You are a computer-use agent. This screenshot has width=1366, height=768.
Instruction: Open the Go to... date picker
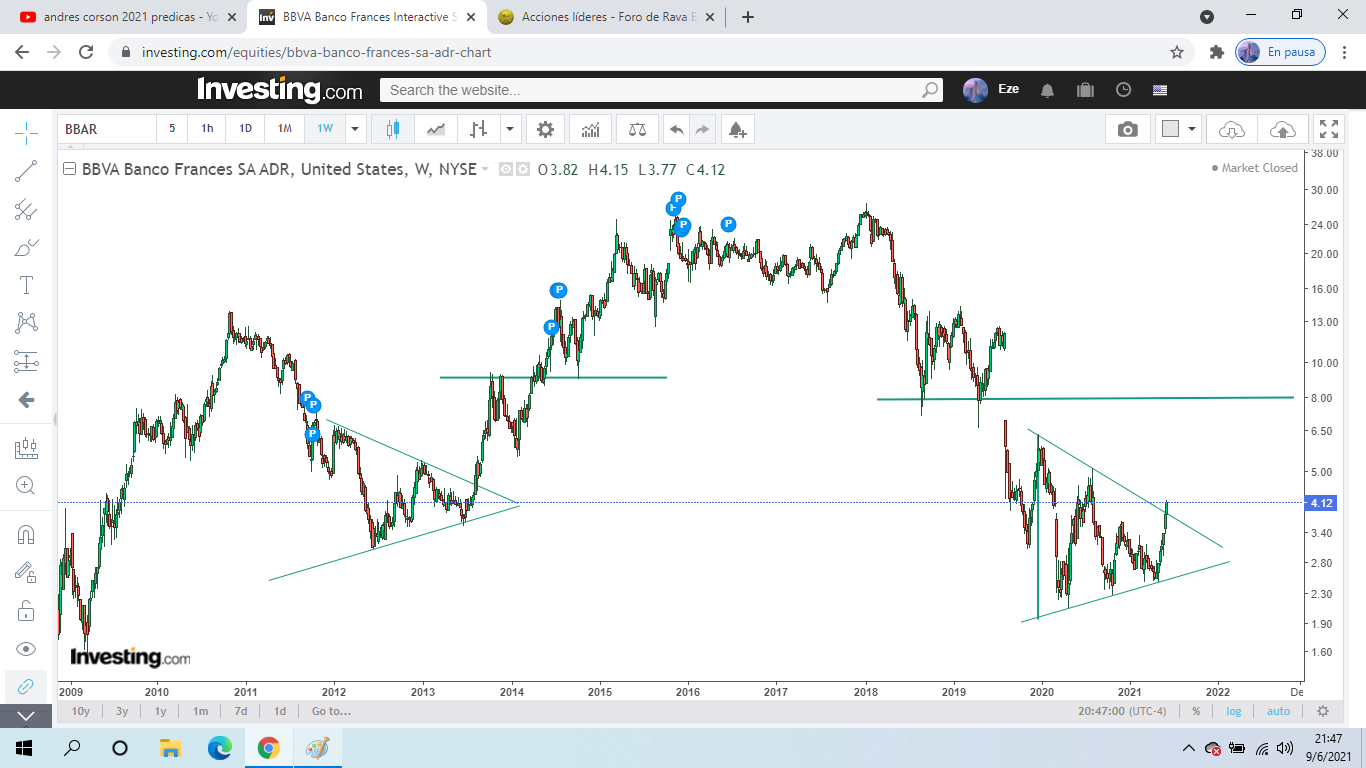pos(331,711)
